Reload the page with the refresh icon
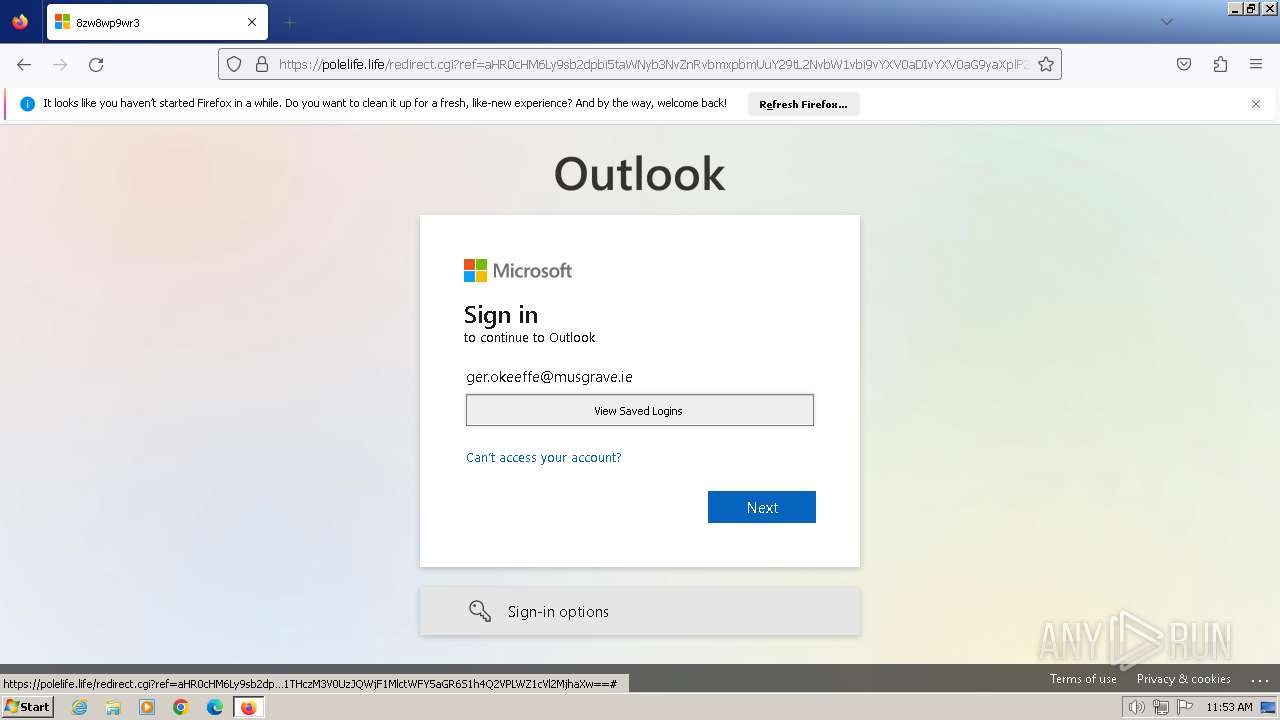This screenshot has width=1280, height=720. 96,64
